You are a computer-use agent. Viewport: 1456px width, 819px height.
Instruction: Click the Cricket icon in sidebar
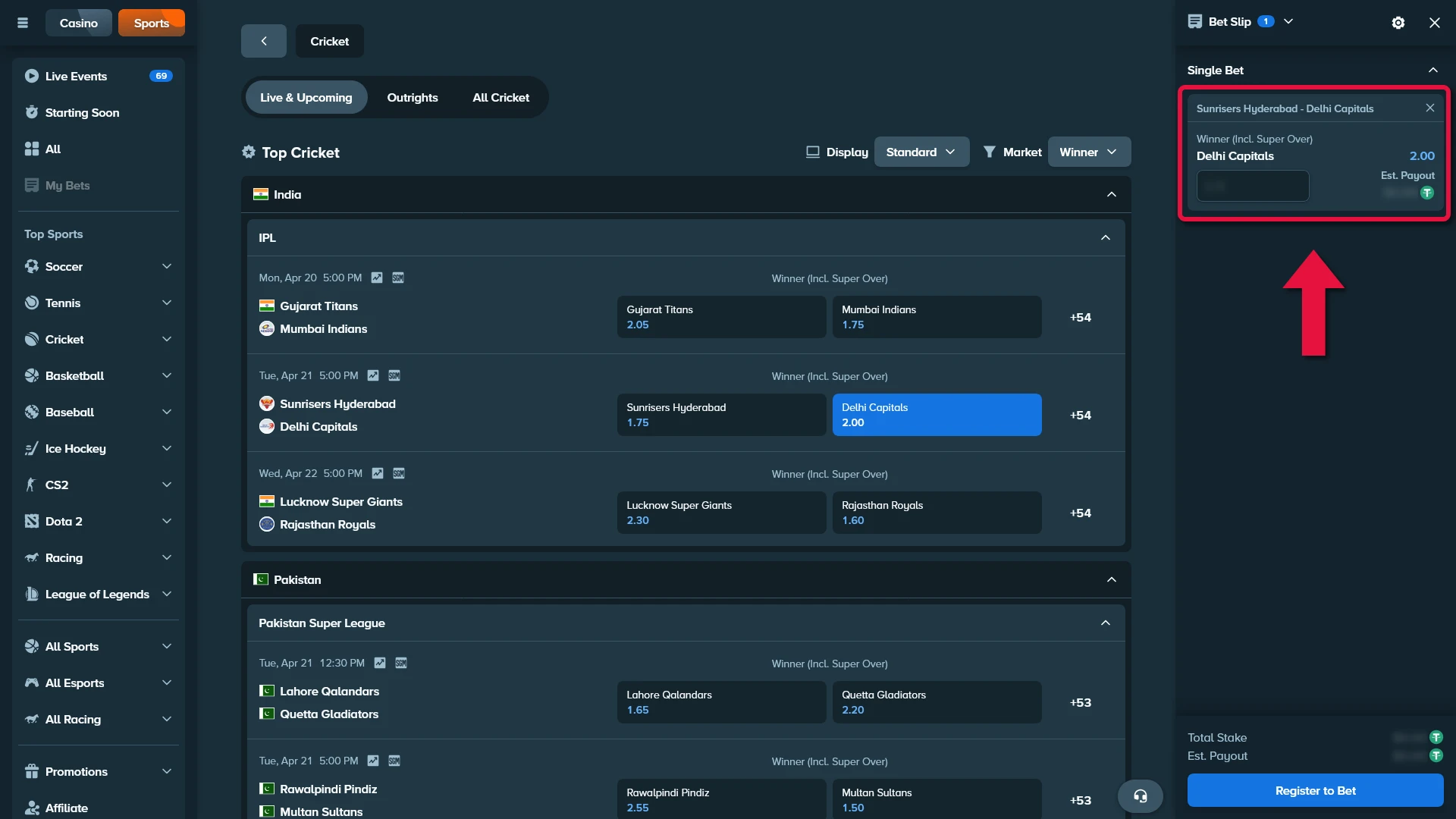(32, 339)
